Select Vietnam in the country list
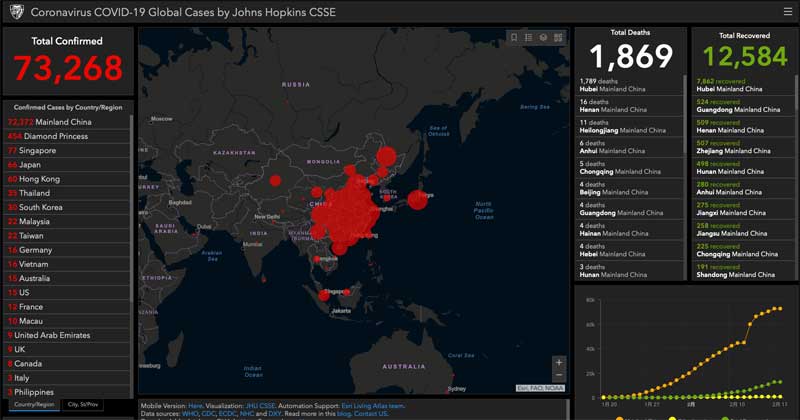The height and width of the screenshot is (420, 800). click(67, 264)
